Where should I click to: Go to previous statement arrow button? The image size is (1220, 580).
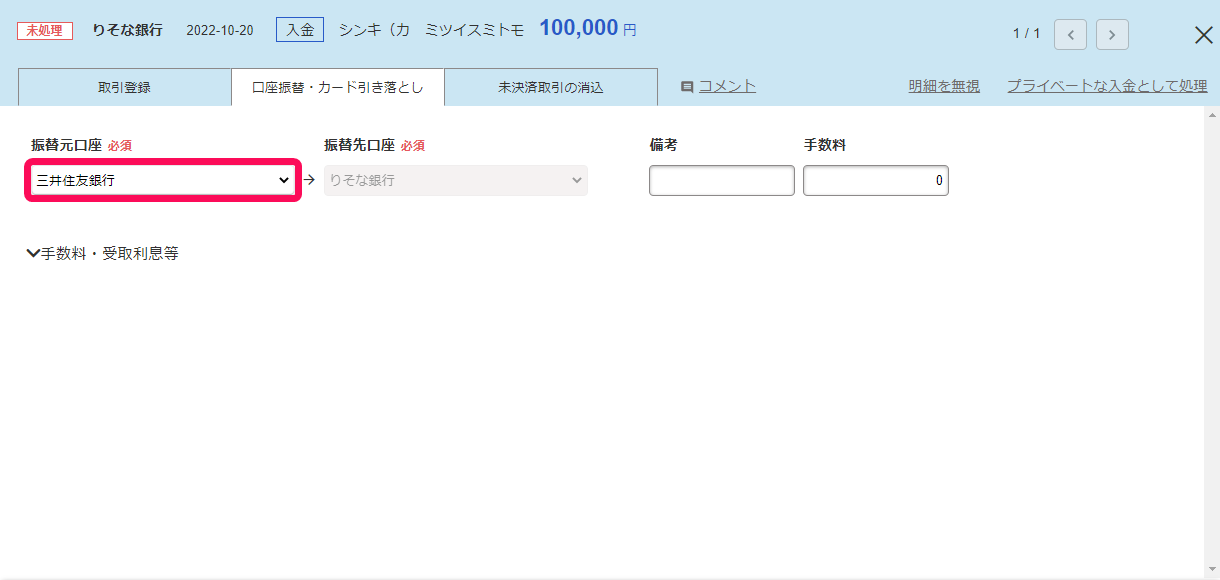(x=1071, y=34)
